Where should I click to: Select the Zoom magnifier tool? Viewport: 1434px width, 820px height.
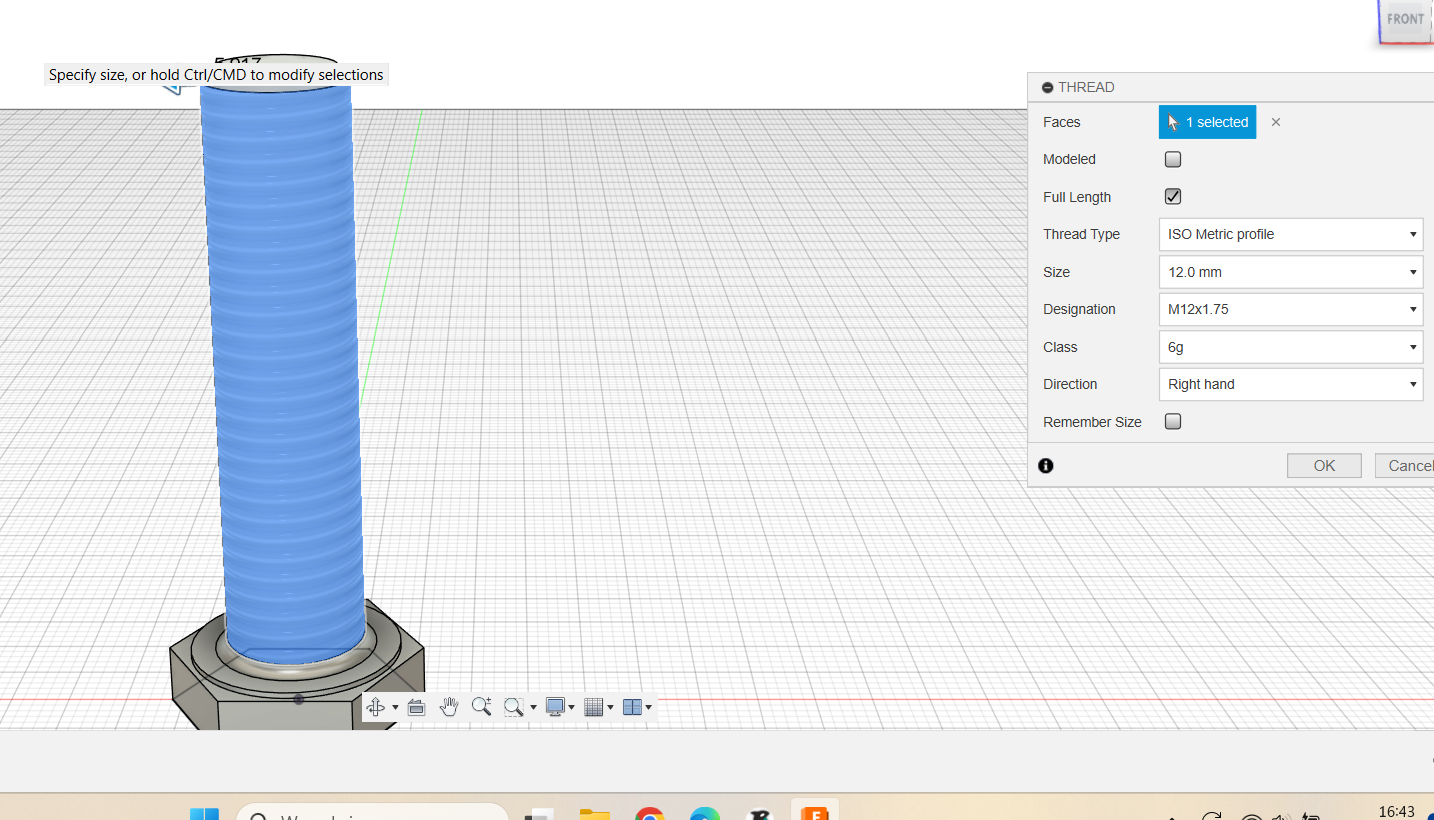(x=481, y=707)
